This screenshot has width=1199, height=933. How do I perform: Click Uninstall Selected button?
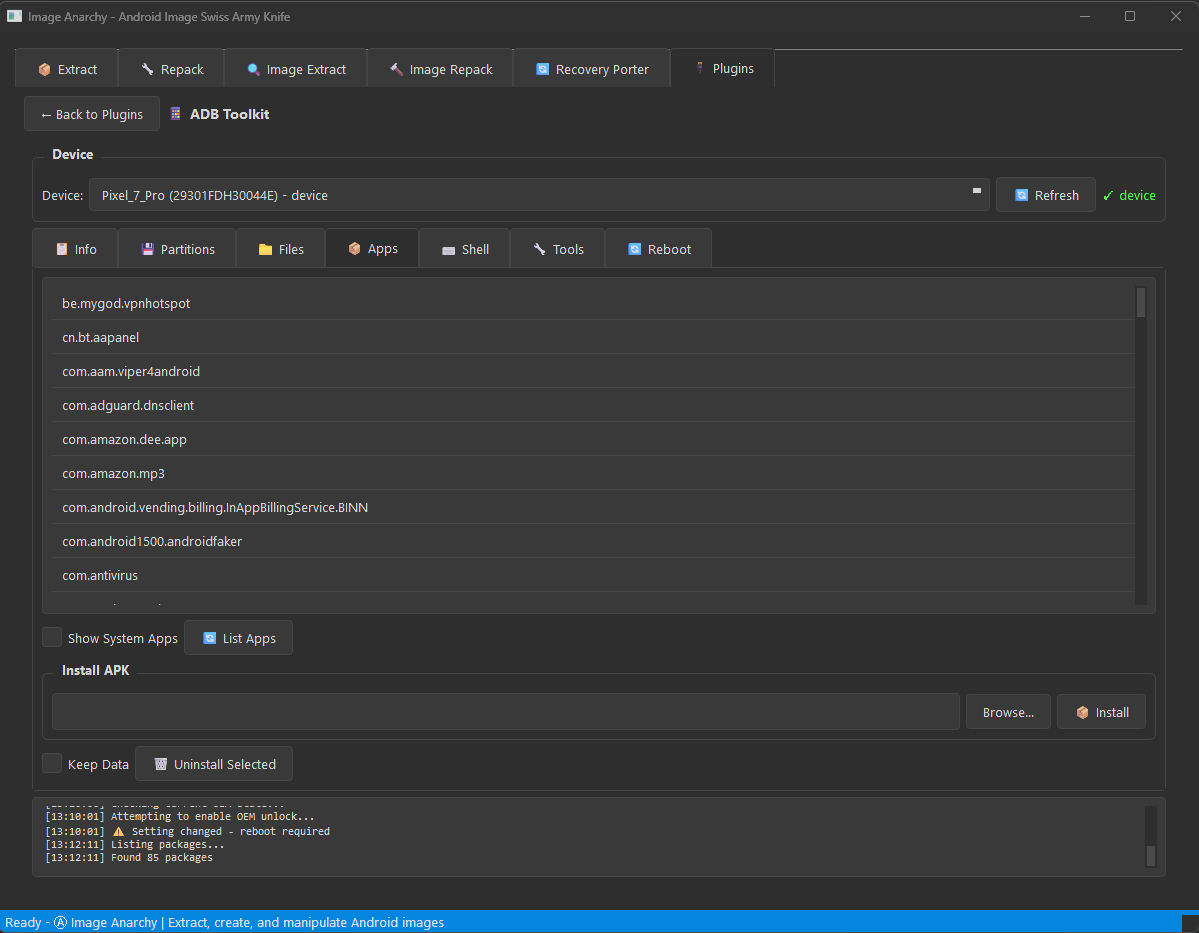click(214, 764)
